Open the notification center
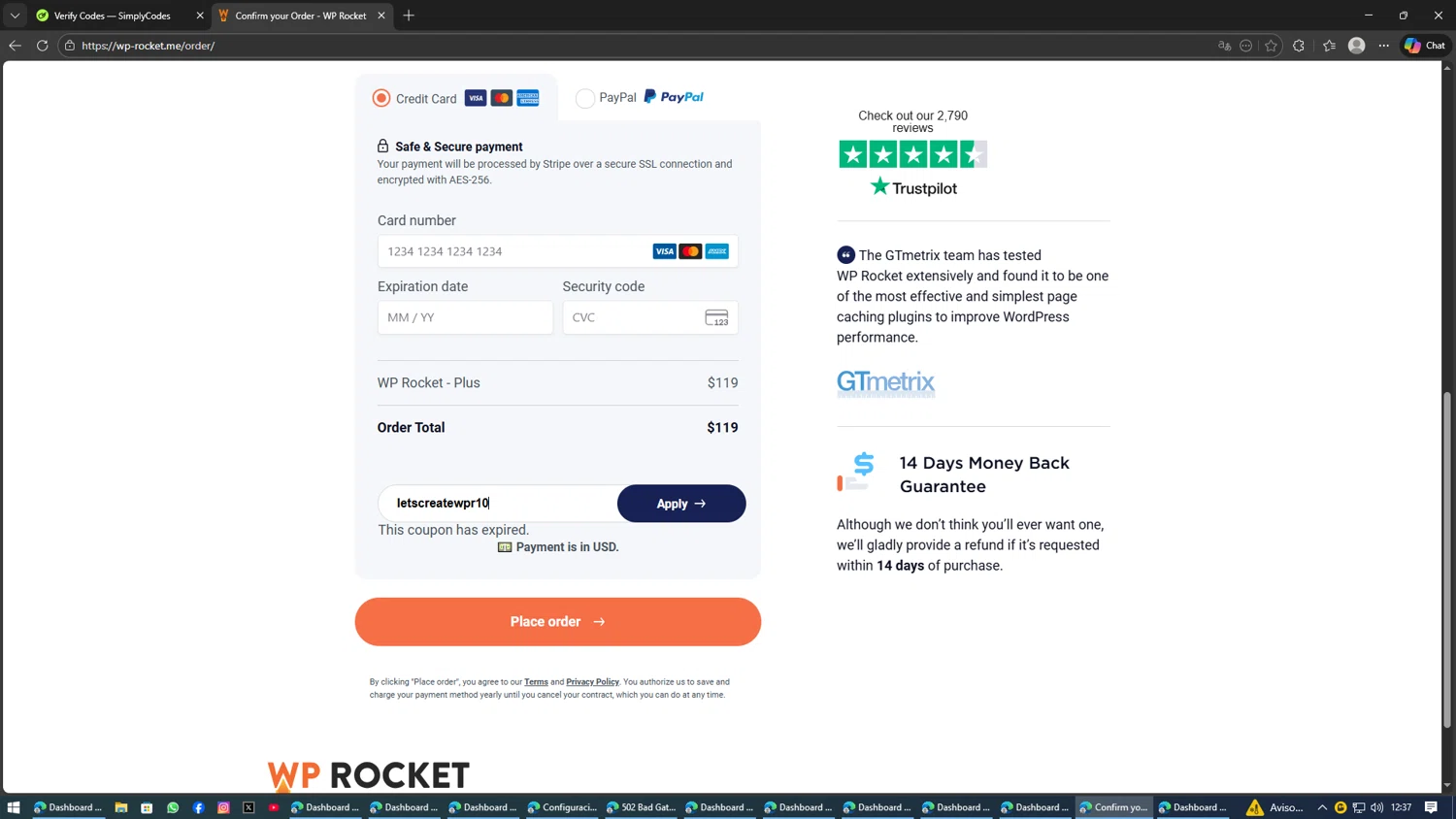Screen dimensions: 1456x819 click(1431, 807)
